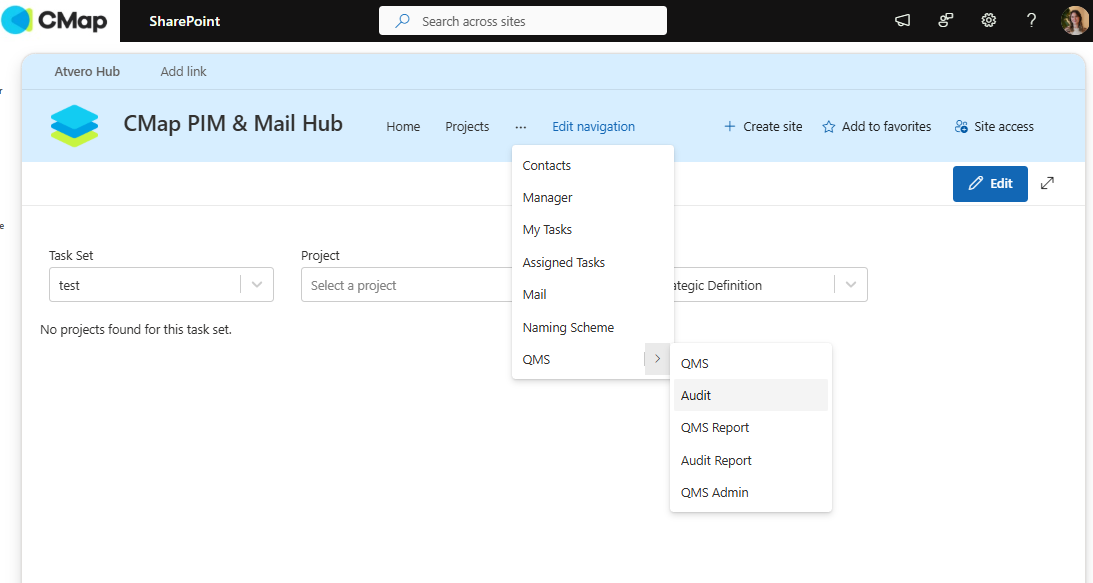Open the Select a project combo box
Image resolution: width=1093 pixels, height=583 pixels.
click(407, 285)
